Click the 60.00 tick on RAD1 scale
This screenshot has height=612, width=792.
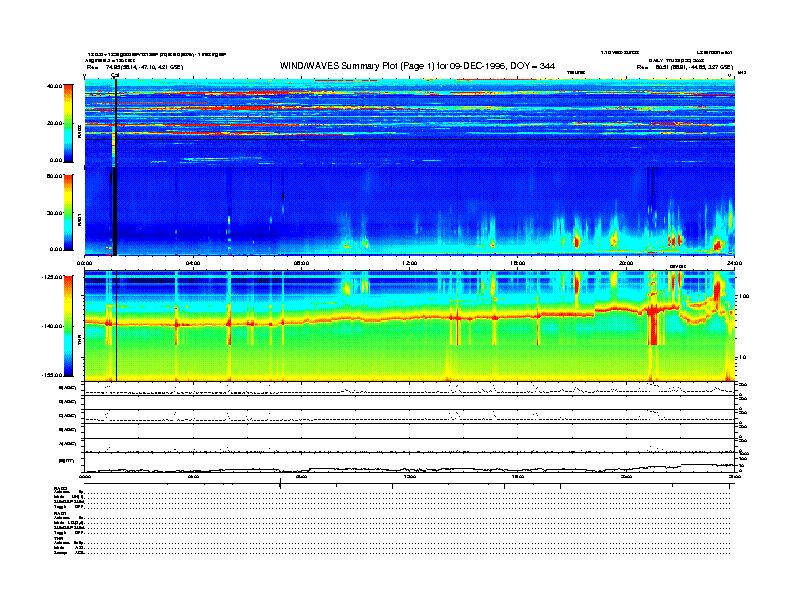(54, 176)
